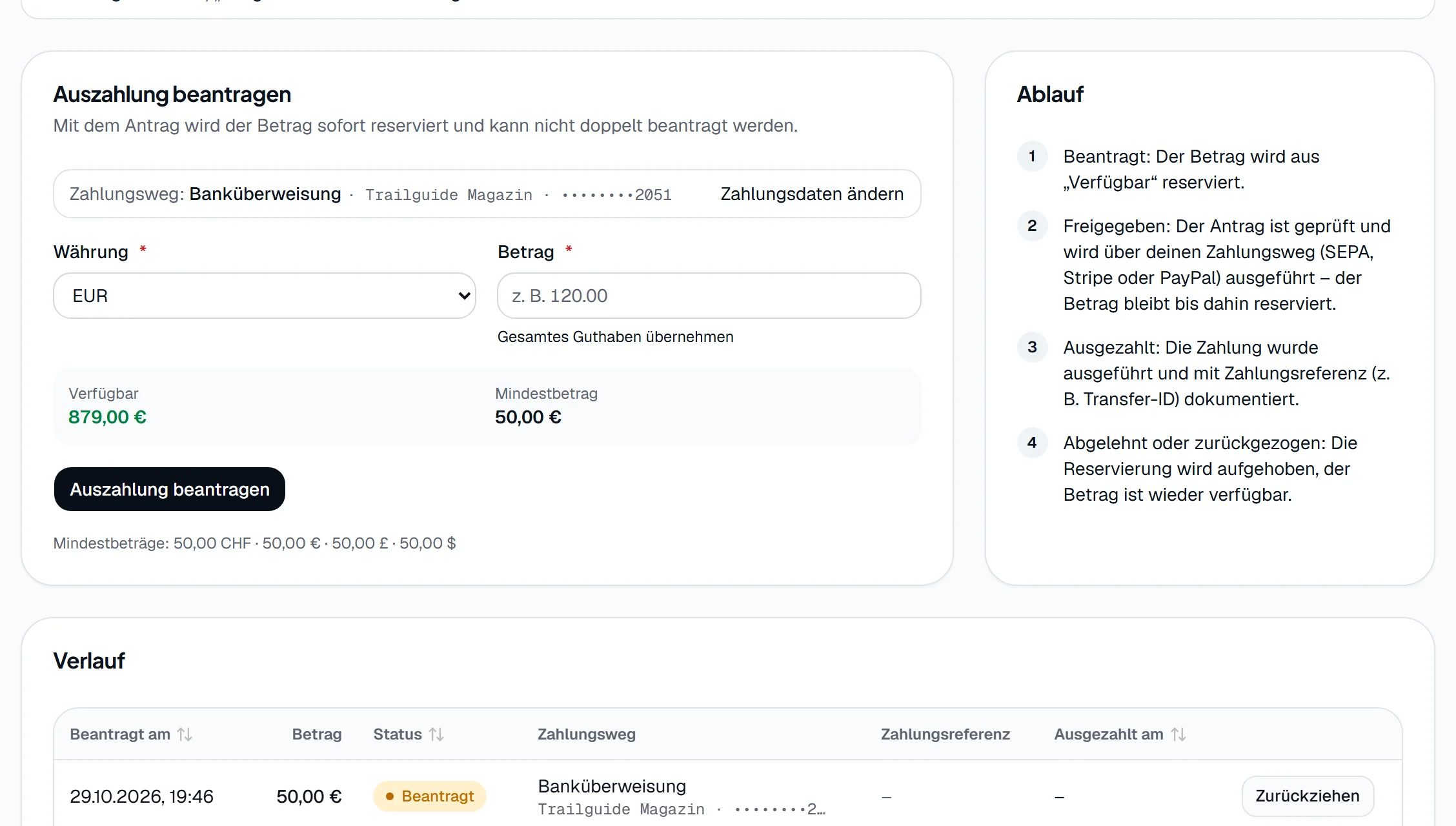Viewport: 1456px width, 826px height.
Task: Click the Beantragt status badge
Action: tap(429, 796)
